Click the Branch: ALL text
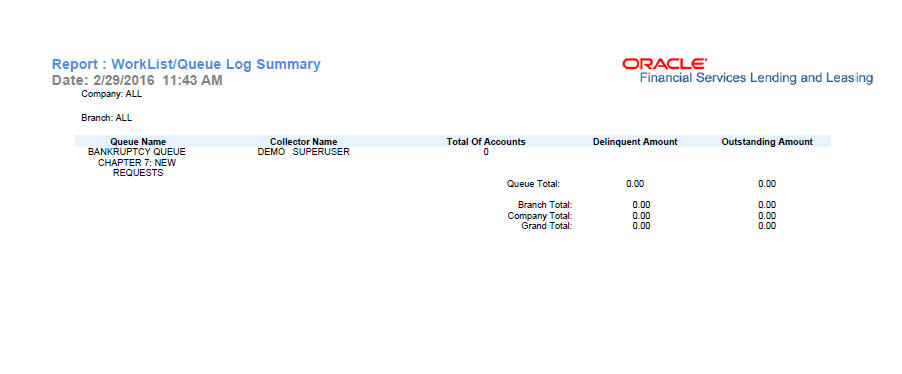 106,117
